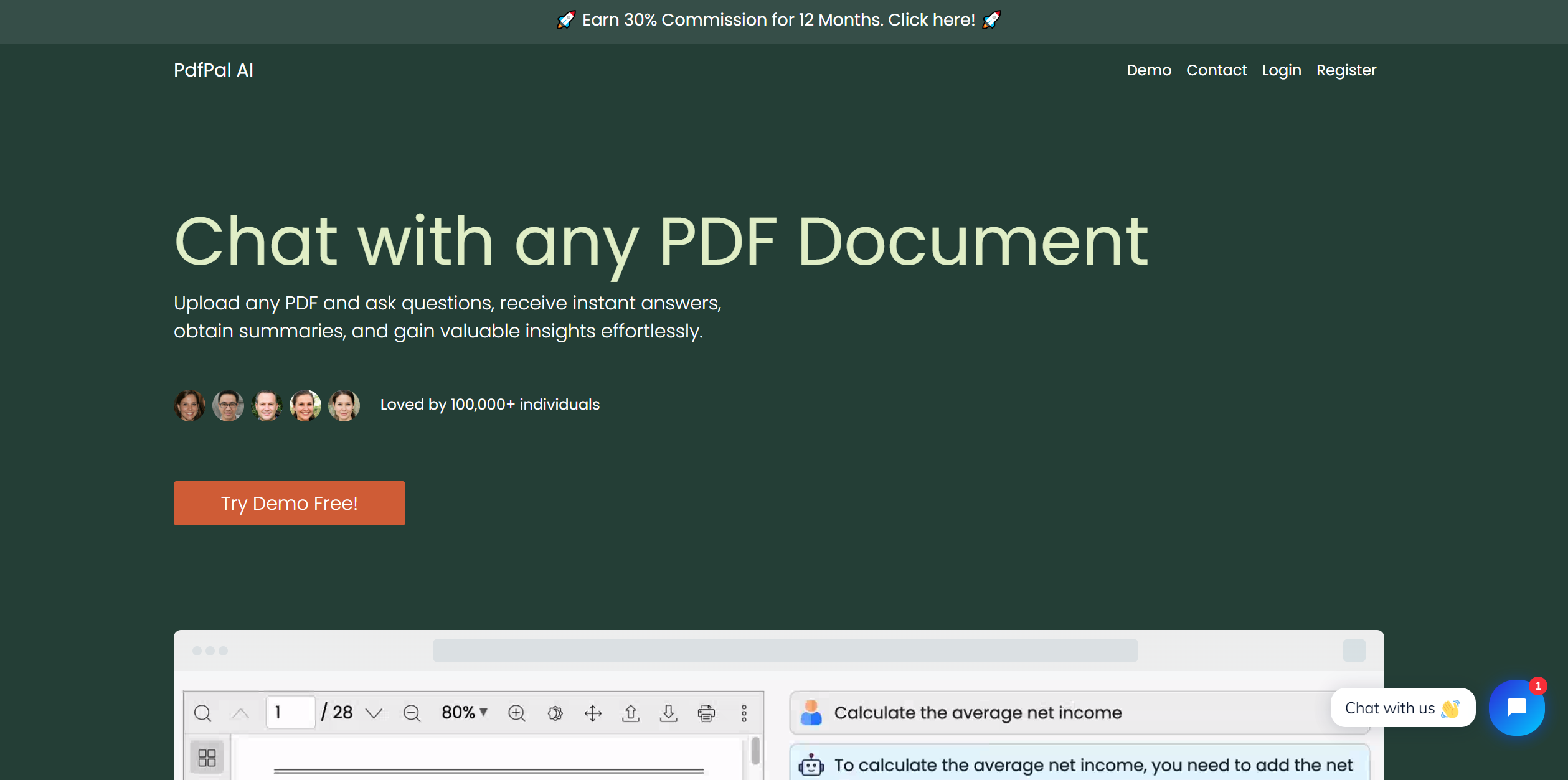The width and height of the screenshot is (1568, 780).
Task: Select the pan tool in the PDF toolbar
Action: tap(593, 713)
